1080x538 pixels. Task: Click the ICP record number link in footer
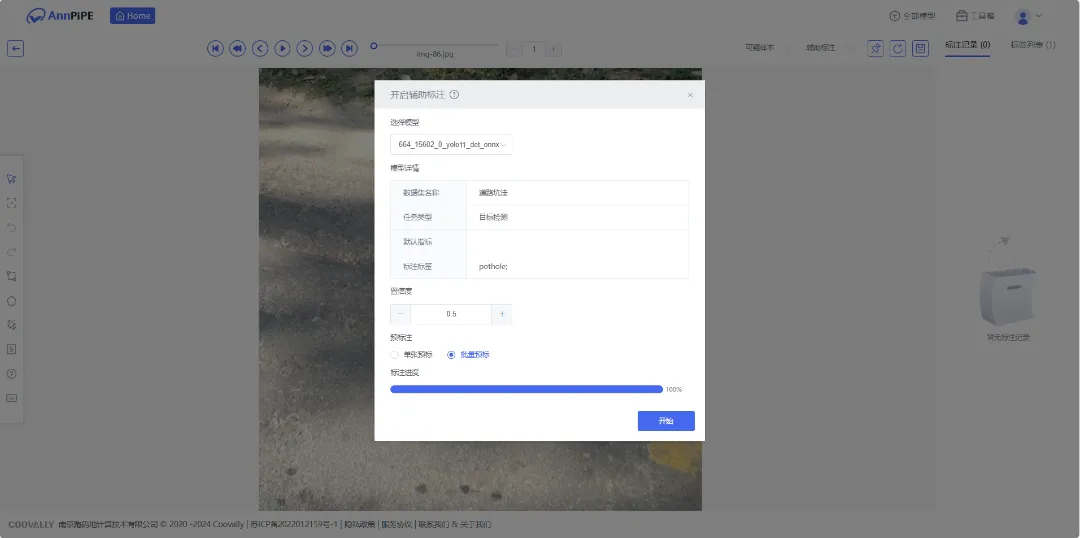tap(294, 524)
